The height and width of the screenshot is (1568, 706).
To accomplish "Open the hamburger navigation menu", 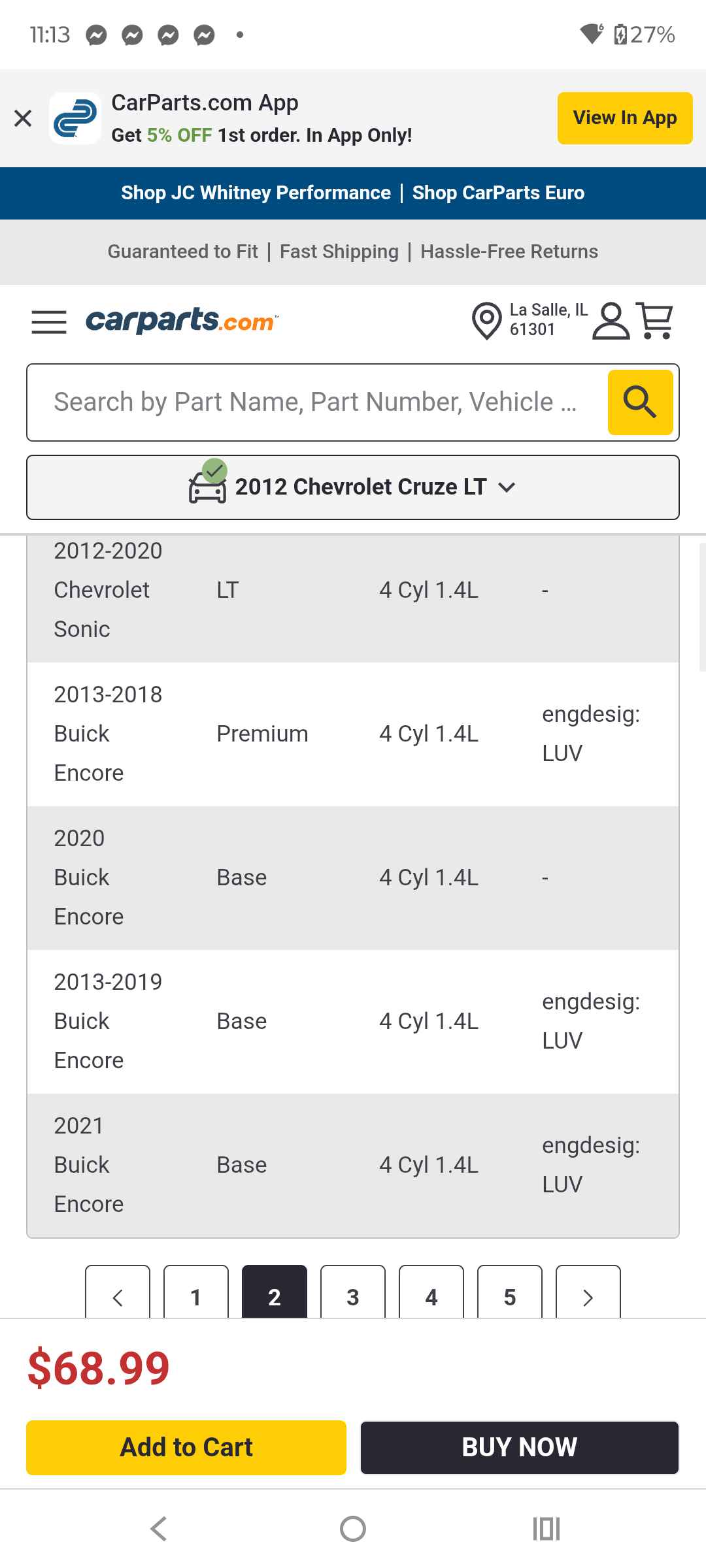I will (49, 322).
